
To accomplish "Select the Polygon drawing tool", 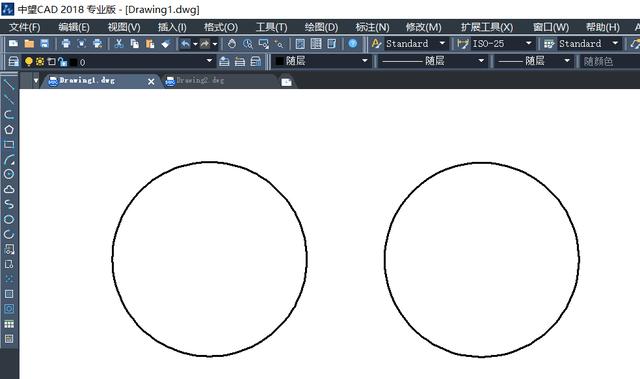I will (9, 130).
